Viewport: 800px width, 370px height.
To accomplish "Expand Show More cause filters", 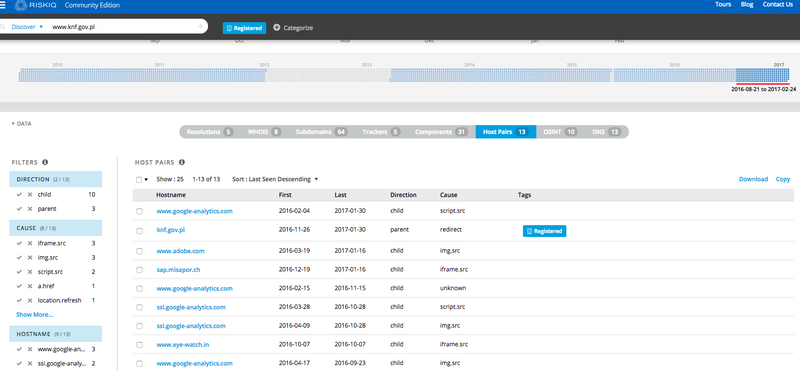I will 34,315.
